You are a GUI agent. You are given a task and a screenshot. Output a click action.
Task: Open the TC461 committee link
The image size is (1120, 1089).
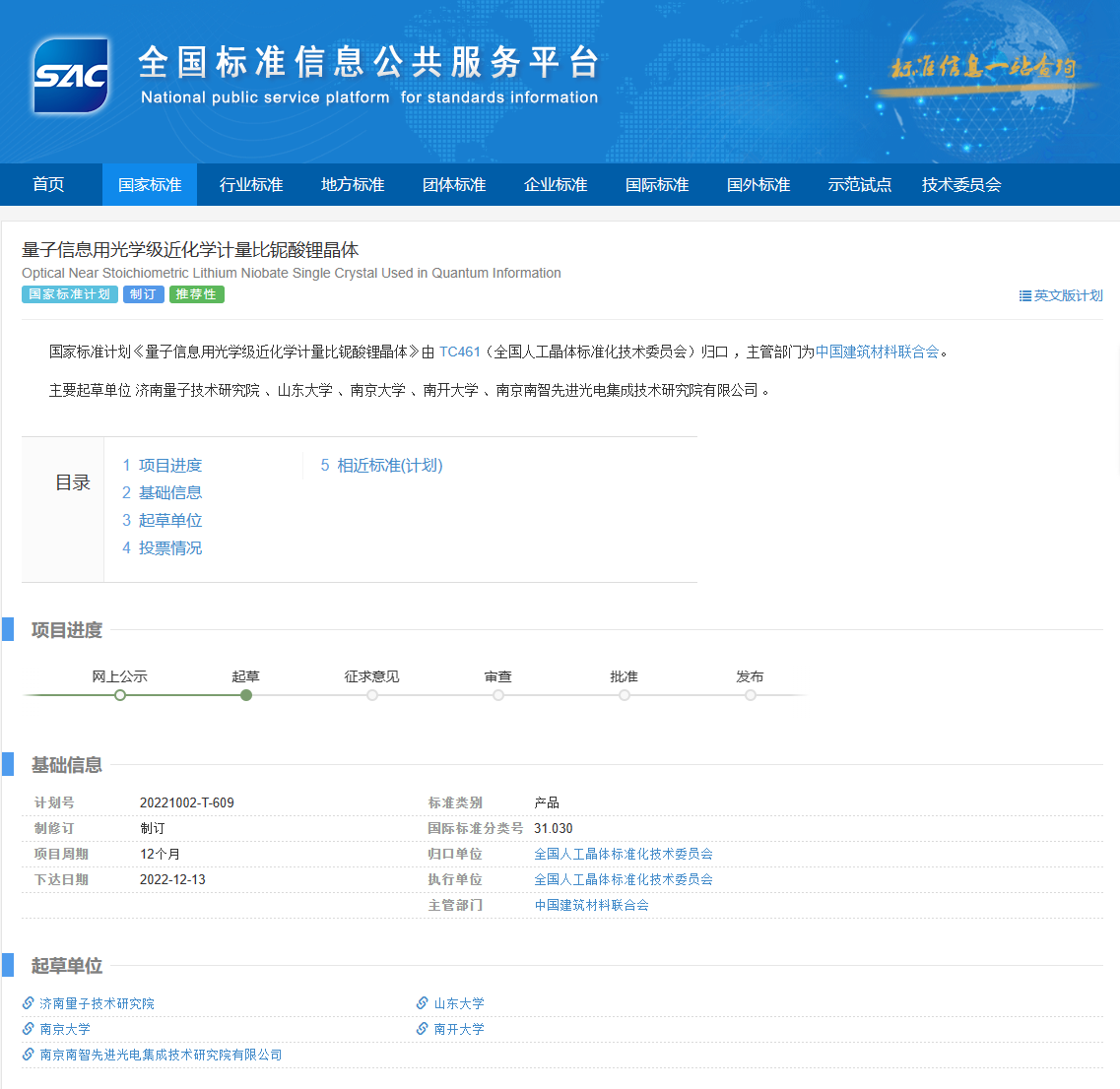(459, 352)
